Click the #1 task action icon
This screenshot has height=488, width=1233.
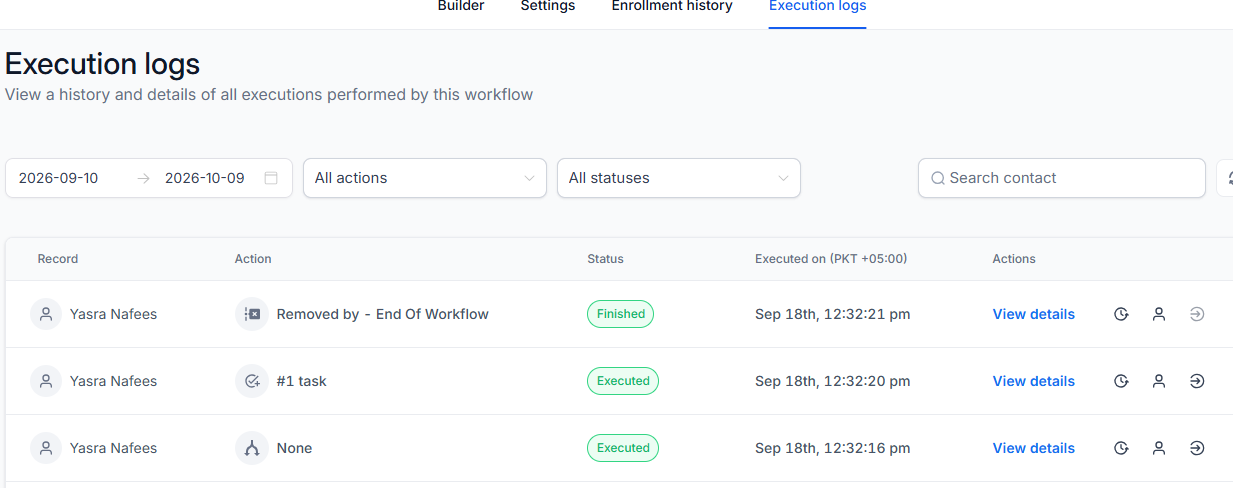tap(252, 381)
